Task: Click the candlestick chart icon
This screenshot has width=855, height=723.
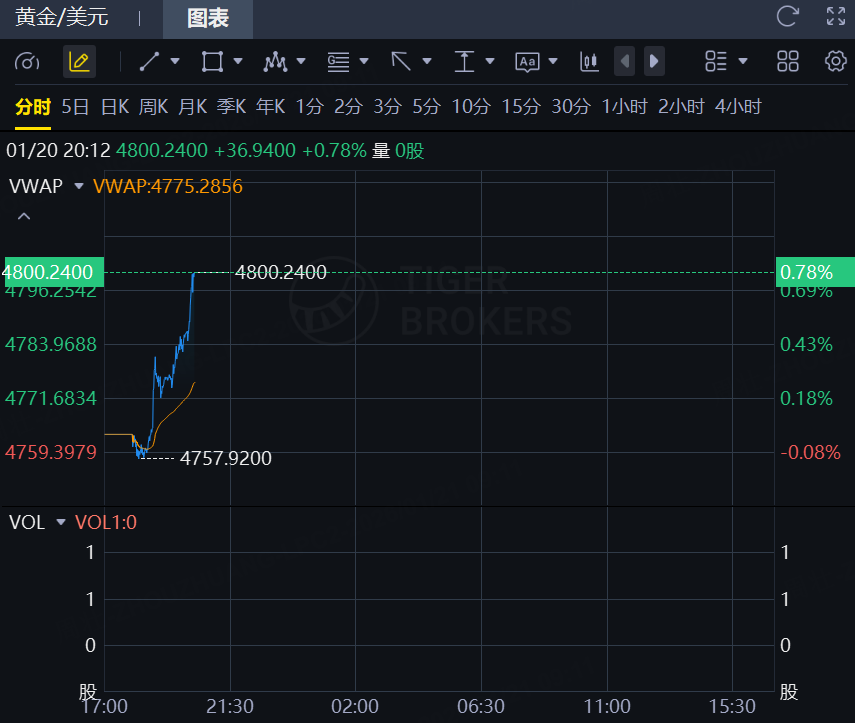Action: (x=589, y=62)
